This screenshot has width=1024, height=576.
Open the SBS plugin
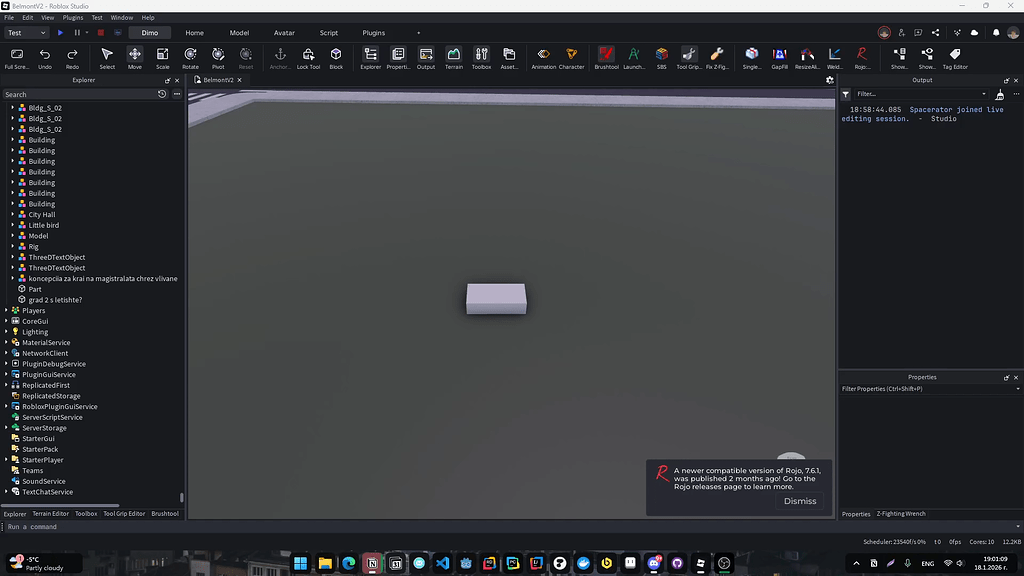coord(662,57)
